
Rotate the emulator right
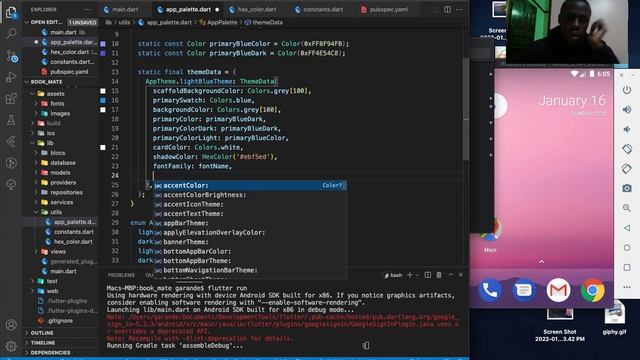tap(627, 168)
